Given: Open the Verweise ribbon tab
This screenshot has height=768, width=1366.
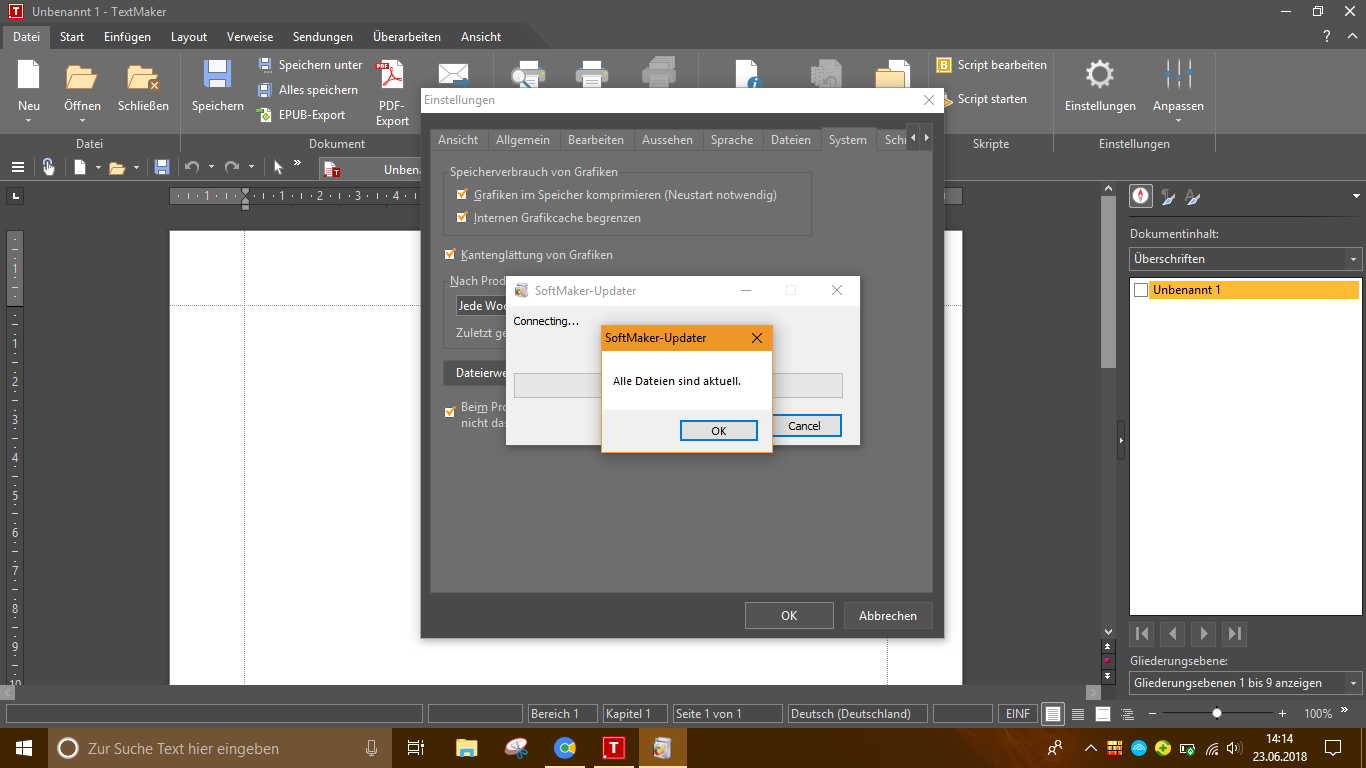Looking at the screenshot, I should pyautogui.click(x=250, y=37).
